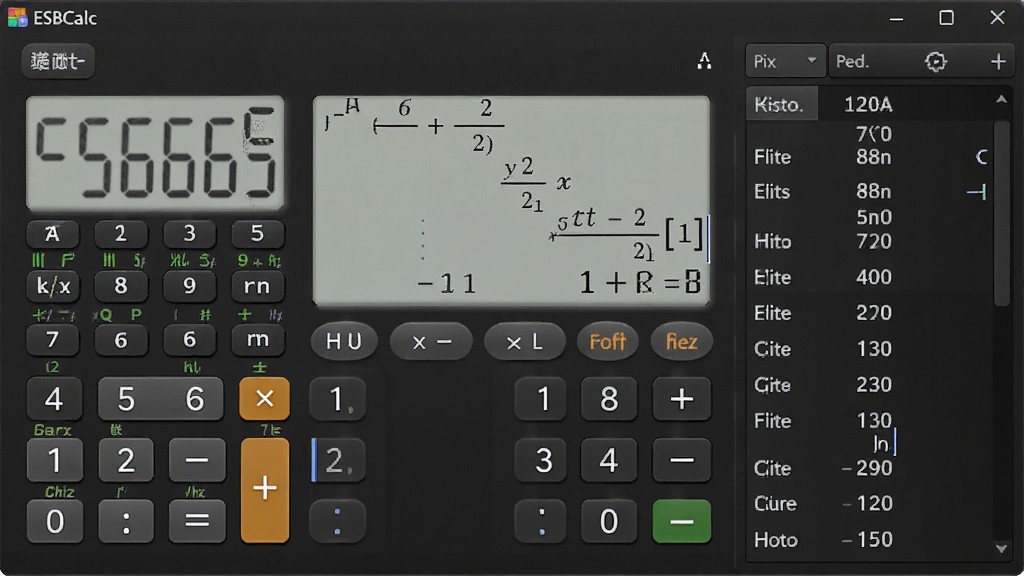Tap the gray minus key above the equals key

pos(197,460)
